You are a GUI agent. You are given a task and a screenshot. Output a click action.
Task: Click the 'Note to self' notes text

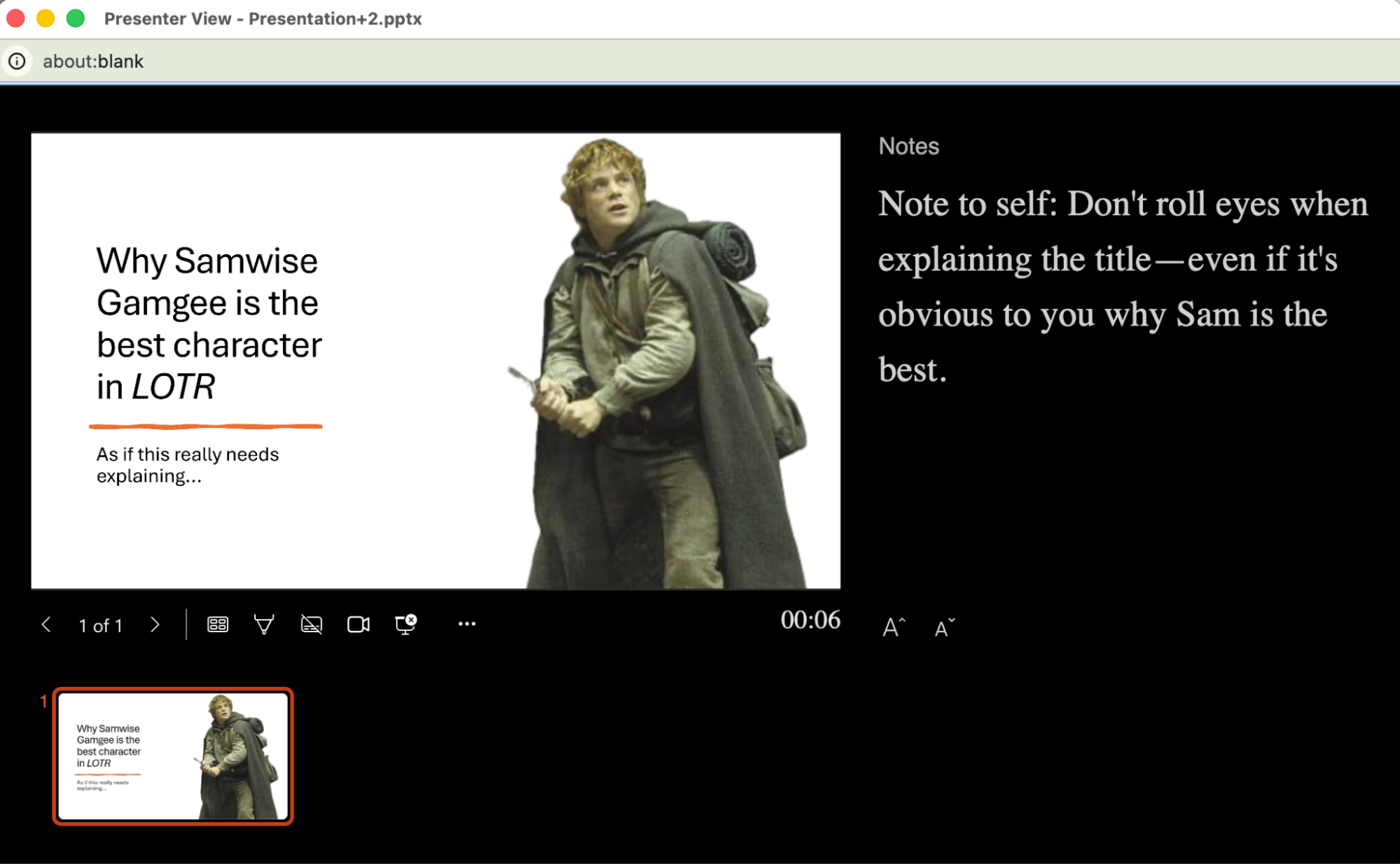(1123, 286)
